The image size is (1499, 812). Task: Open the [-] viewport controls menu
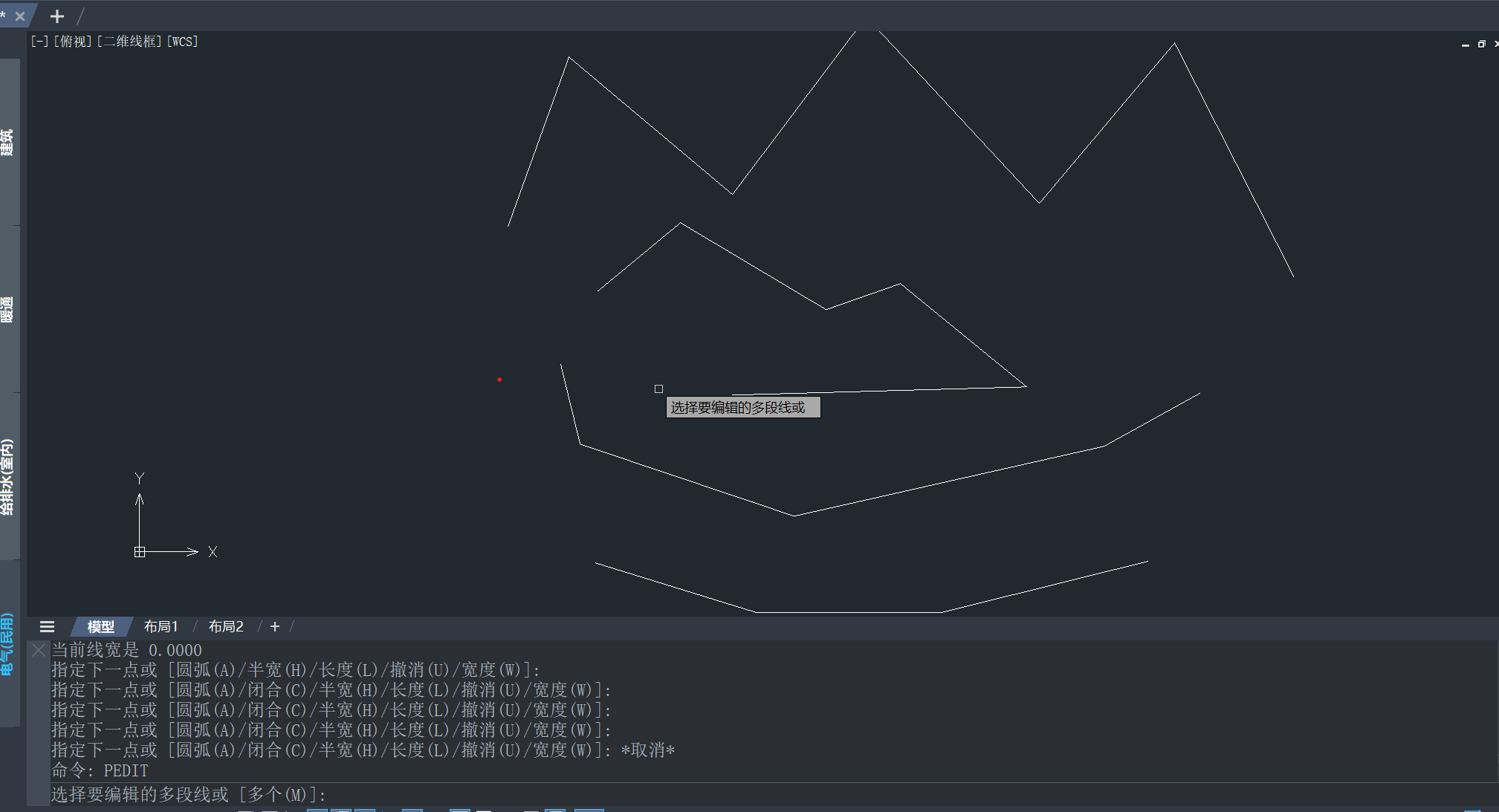tap(39, 42)
